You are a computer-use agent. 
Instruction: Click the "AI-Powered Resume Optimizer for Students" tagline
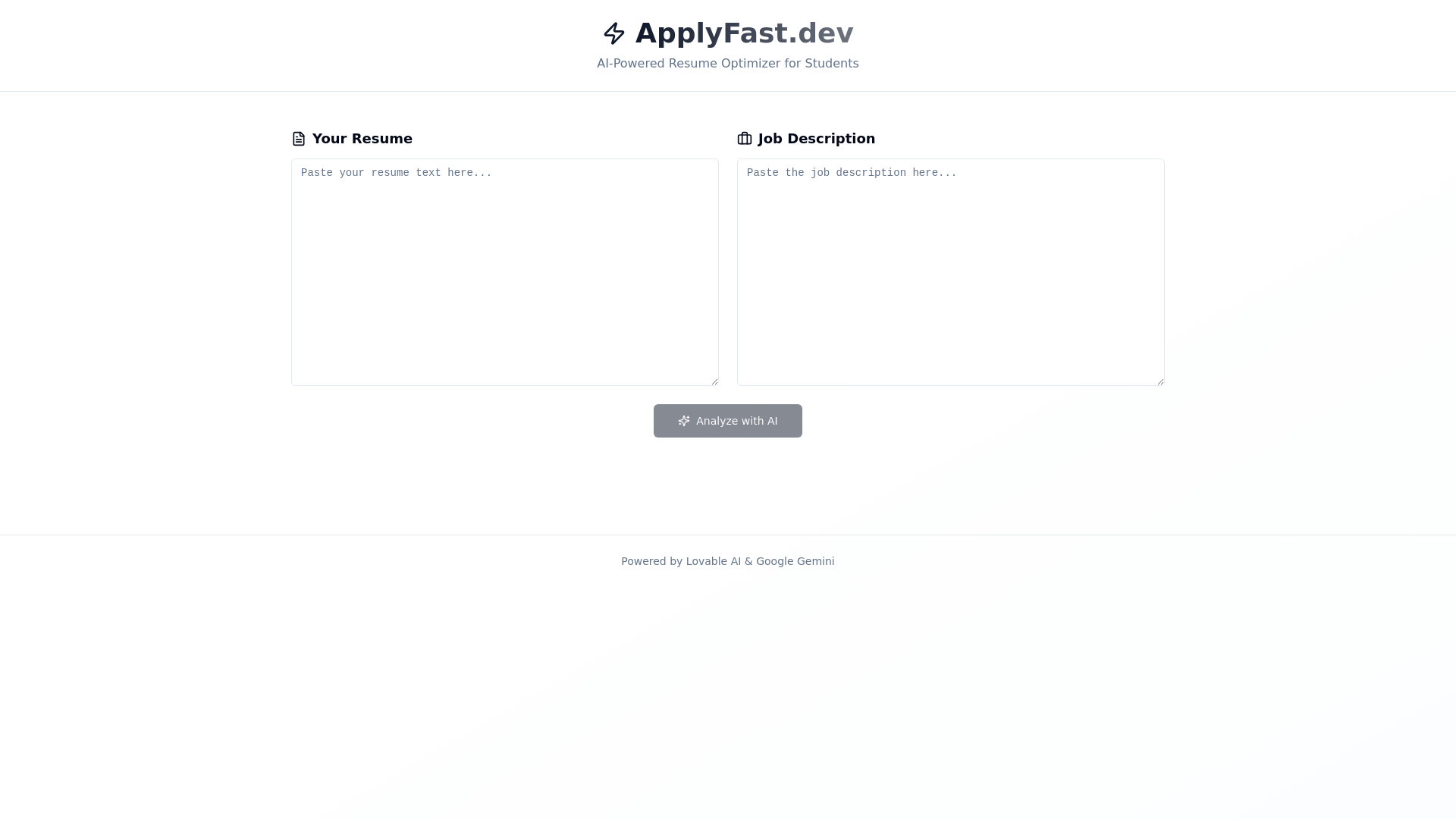(x=728, y=64)
